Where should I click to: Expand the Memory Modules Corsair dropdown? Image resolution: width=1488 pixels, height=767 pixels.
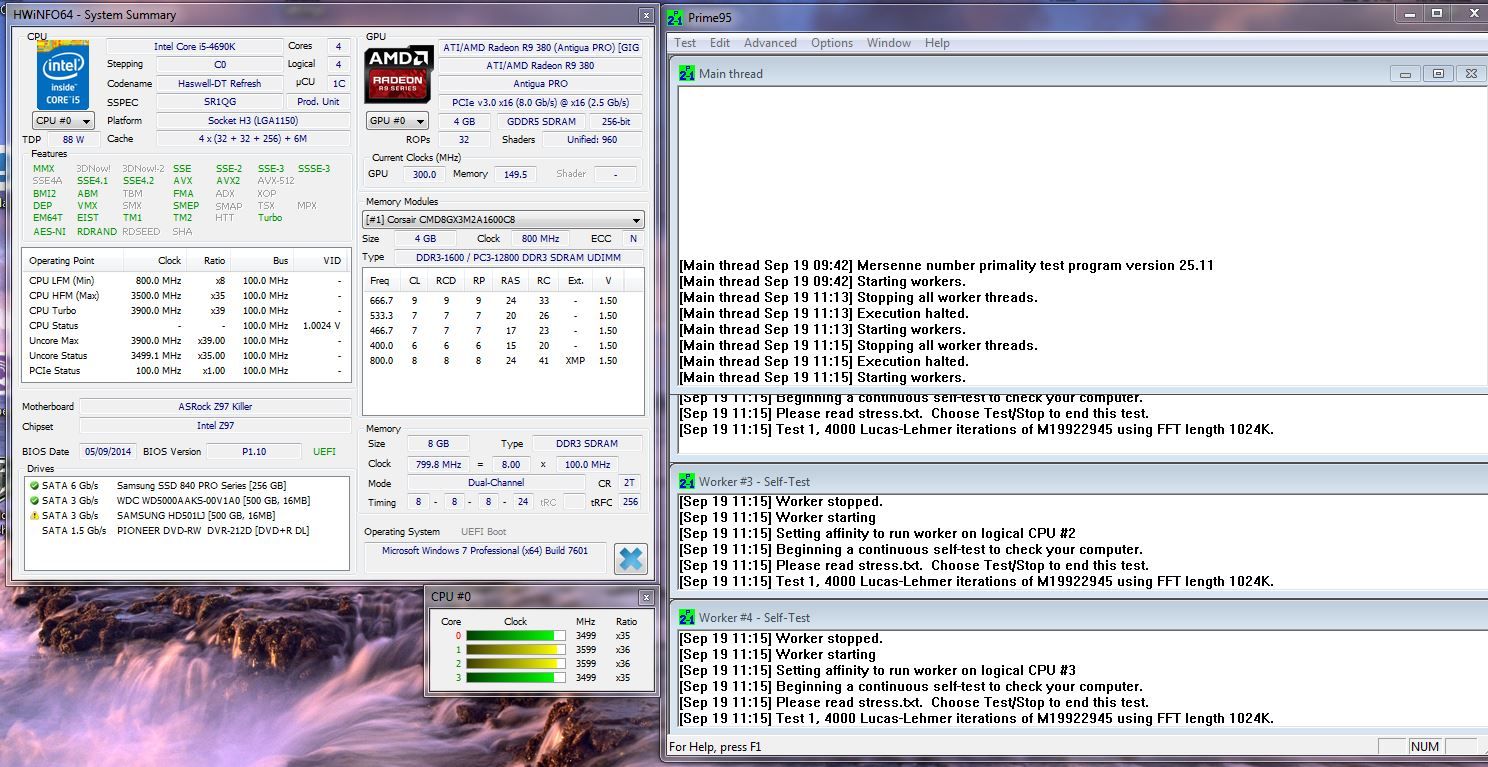tap(503, 220)
